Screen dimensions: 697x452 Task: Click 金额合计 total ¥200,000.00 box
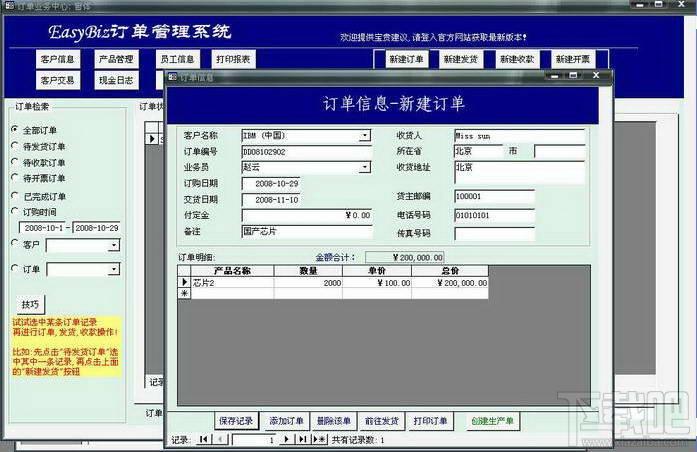point(405,257)
